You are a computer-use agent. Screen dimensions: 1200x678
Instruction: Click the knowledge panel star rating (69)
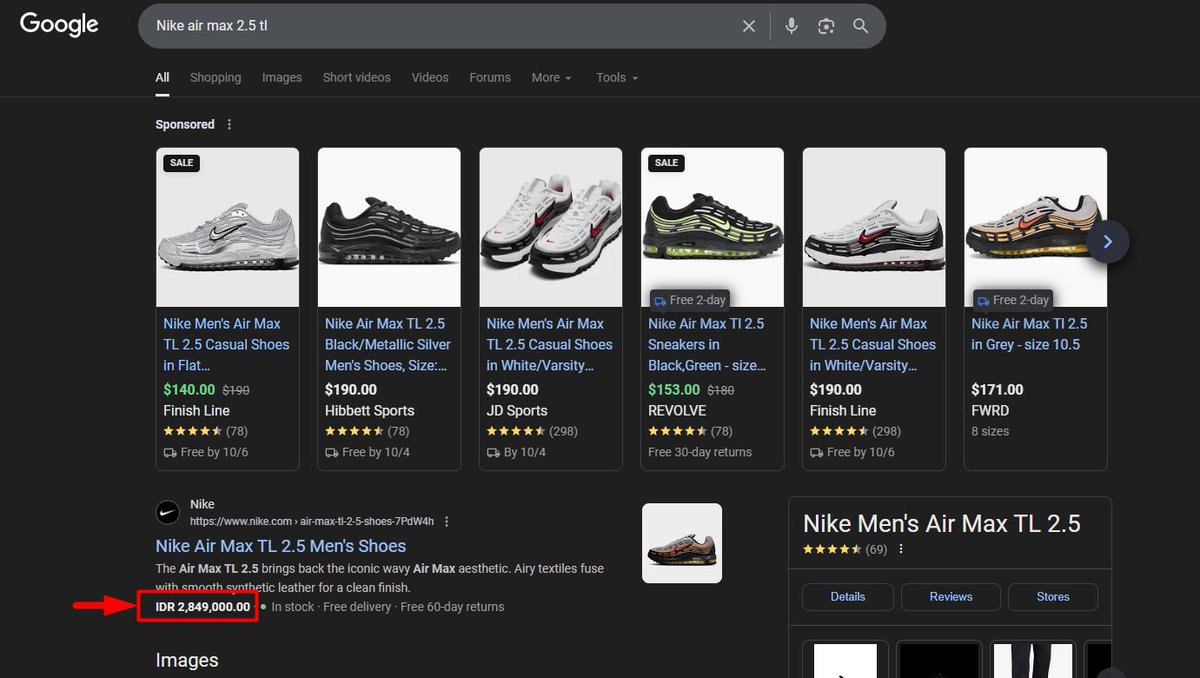pos(845,549)
